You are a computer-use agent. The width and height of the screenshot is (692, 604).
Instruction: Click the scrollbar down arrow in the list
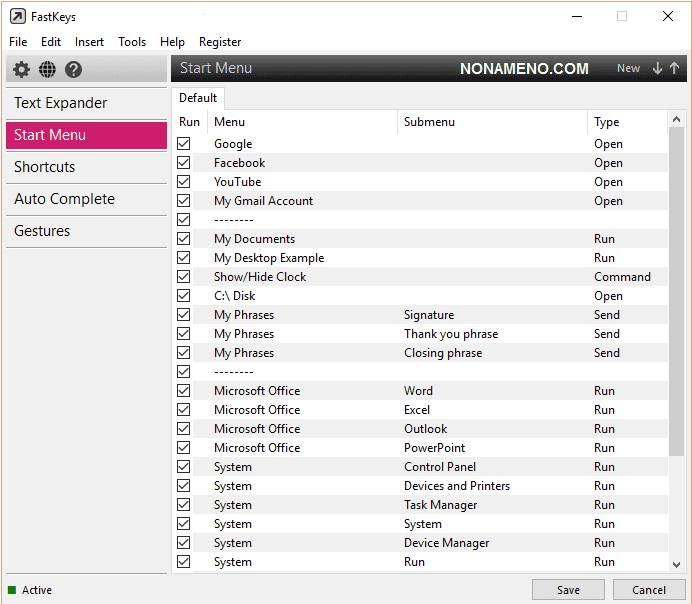point(676,563)
